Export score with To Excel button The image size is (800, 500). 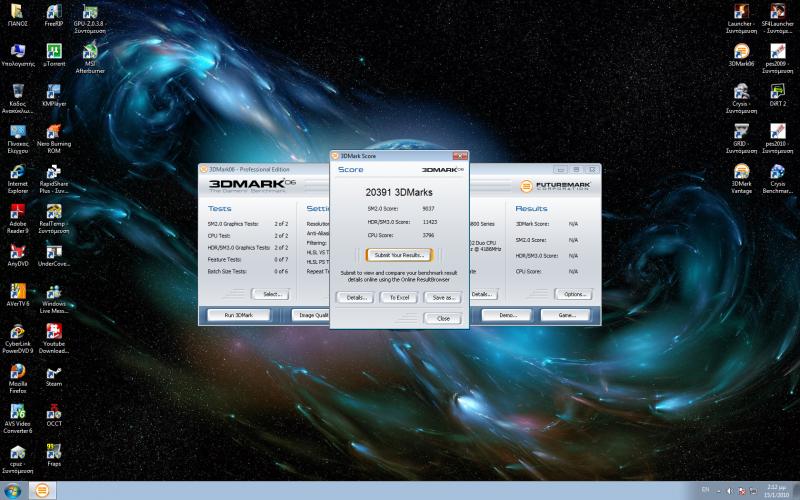click(399, 297)
